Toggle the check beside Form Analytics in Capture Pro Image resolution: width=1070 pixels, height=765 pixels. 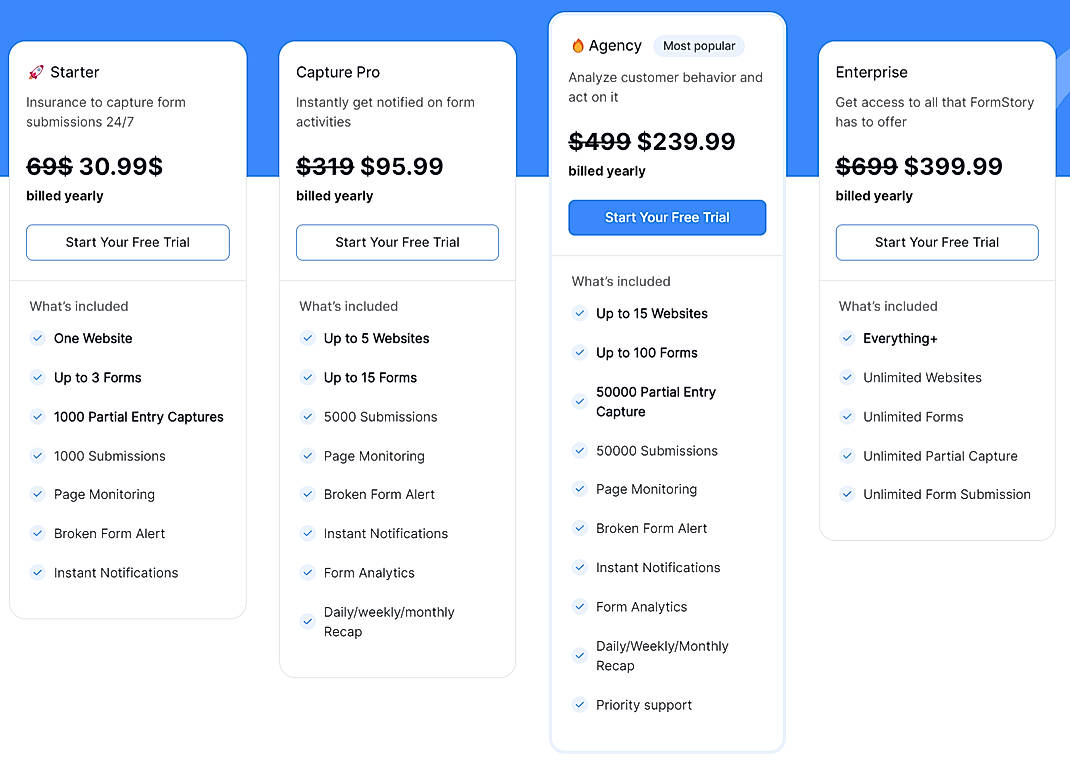[307, 572]
